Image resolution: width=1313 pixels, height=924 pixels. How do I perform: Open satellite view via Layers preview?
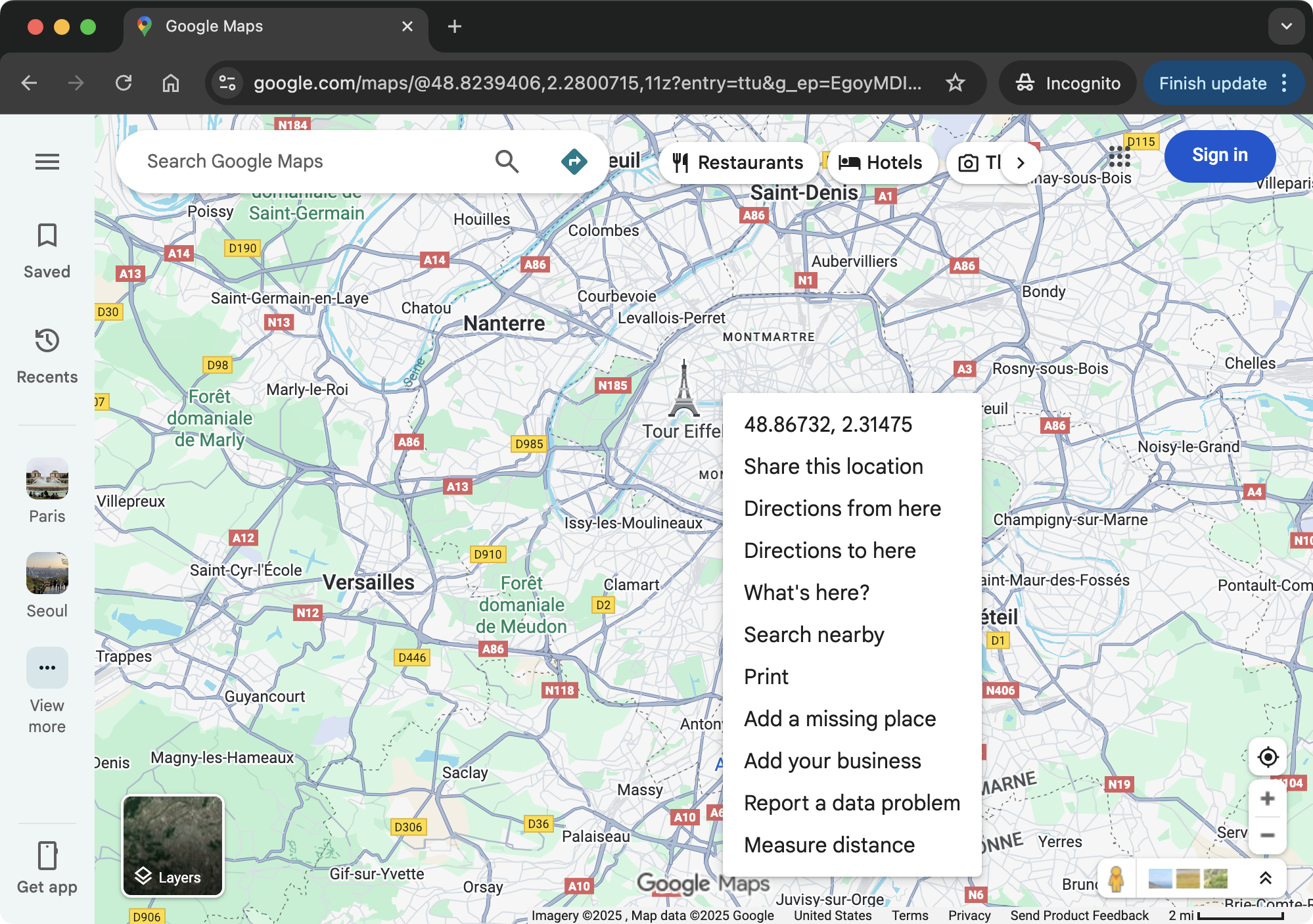click(172, 846)
